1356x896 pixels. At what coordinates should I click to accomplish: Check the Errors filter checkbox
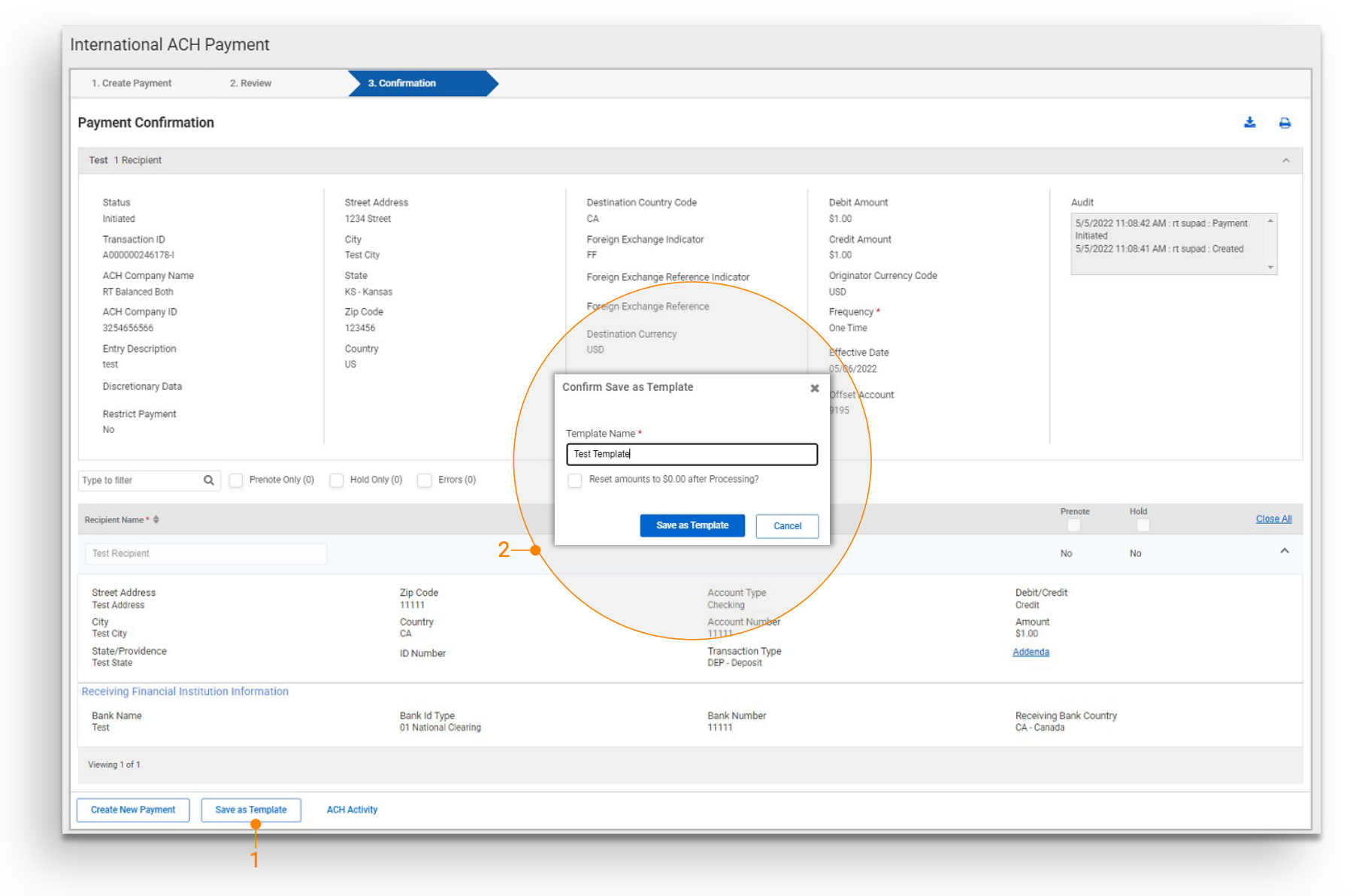425,480
